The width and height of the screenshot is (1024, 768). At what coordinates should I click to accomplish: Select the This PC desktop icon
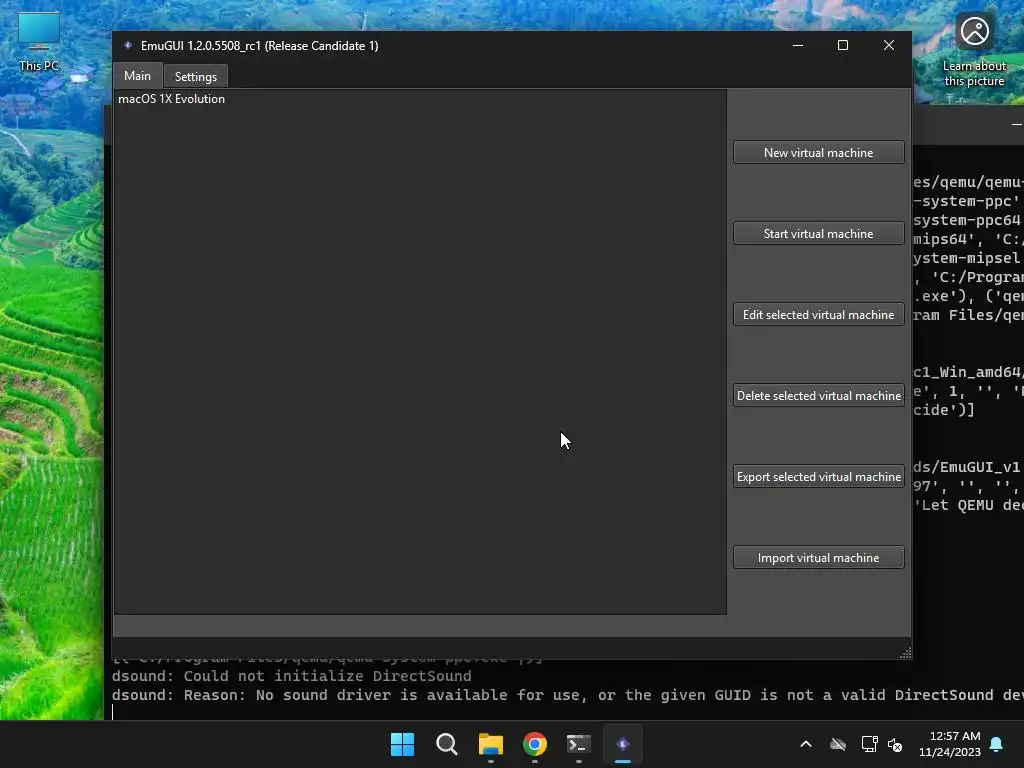[x=39, y=42]
